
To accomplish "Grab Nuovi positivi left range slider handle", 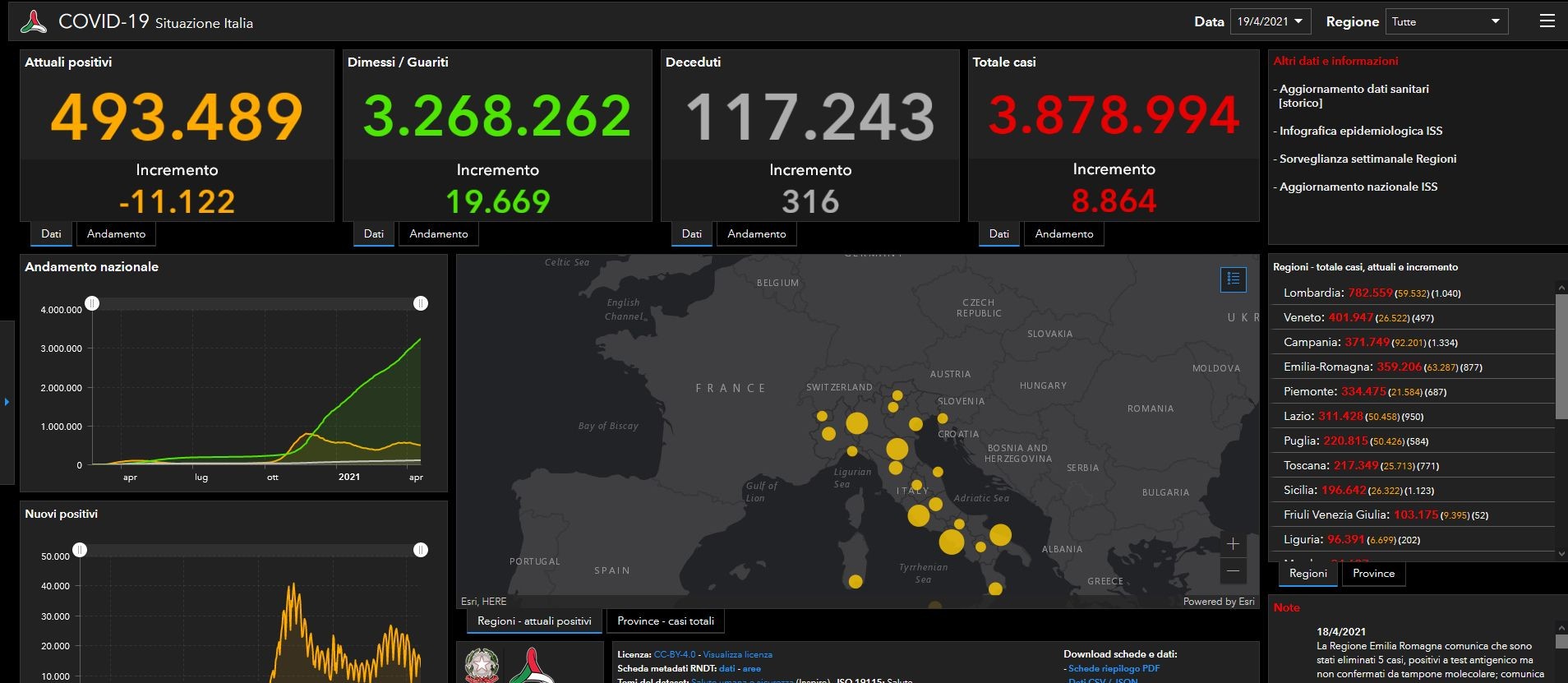I will 80,550.
